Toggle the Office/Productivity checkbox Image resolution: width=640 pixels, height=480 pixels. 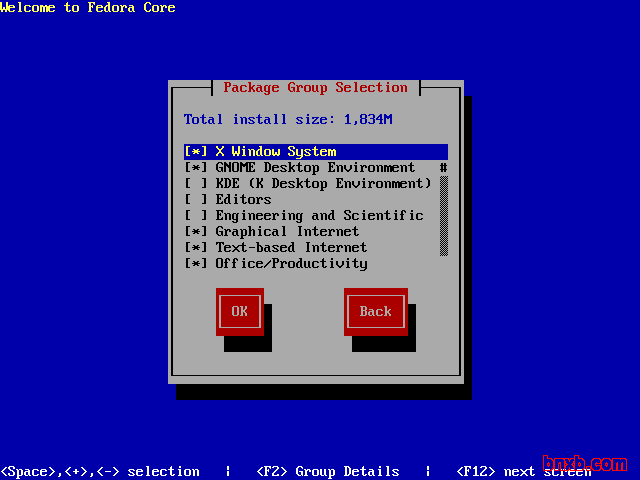click(196, 264)
